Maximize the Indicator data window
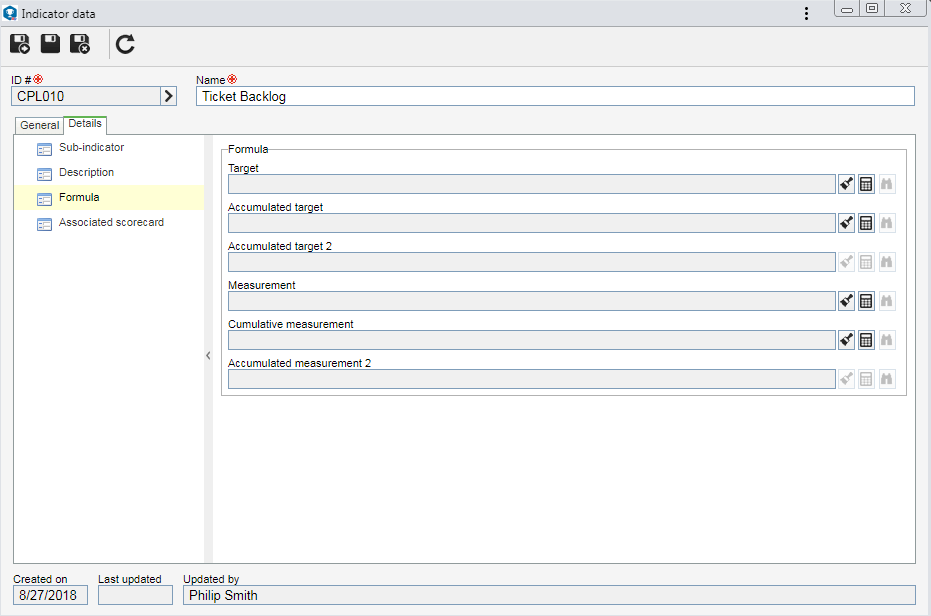Image resolution: width=931 pixels, height=616 pixels. point(872,8)
